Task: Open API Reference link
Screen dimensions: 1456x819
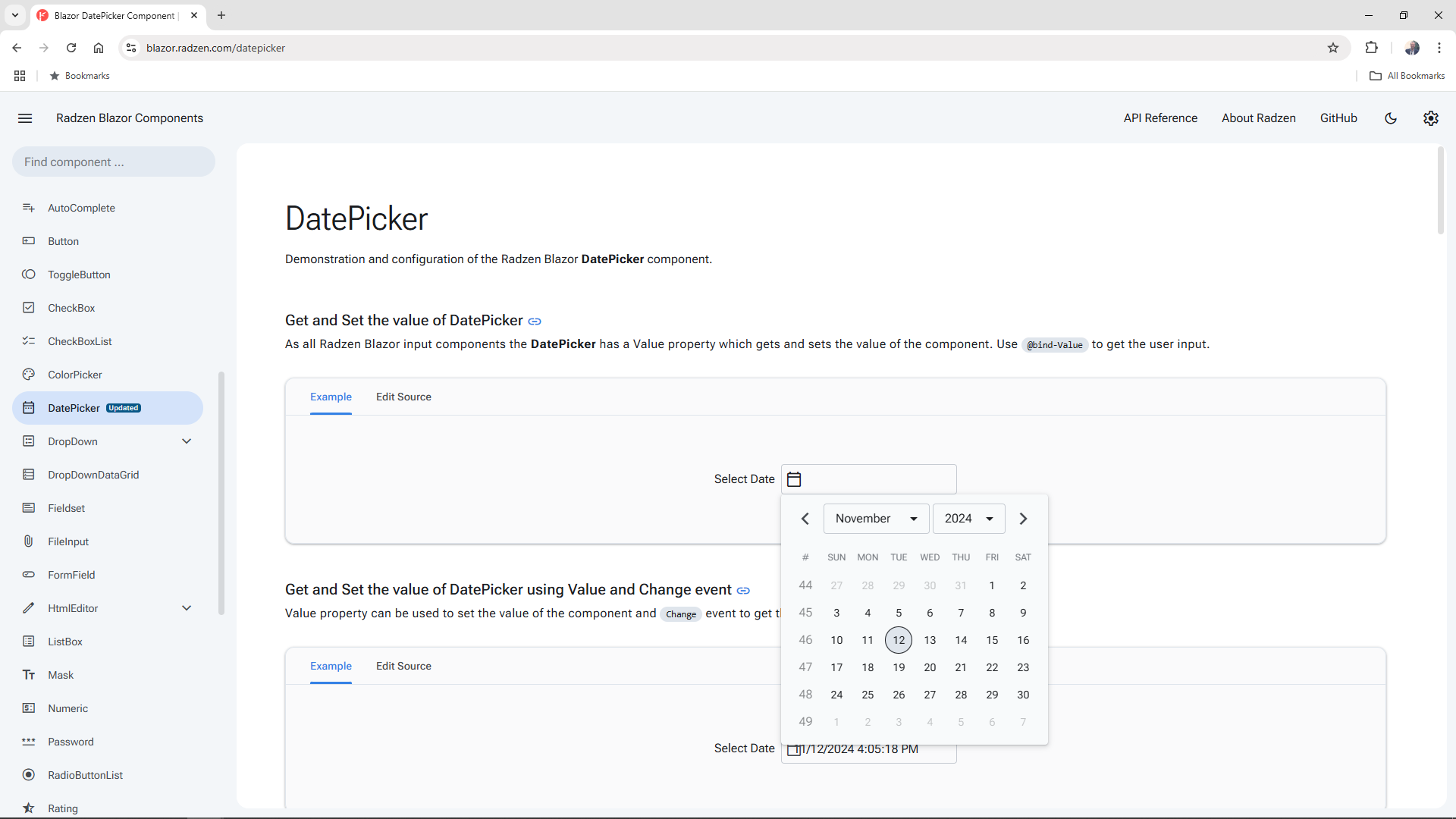Action: tap(1160, 118)
